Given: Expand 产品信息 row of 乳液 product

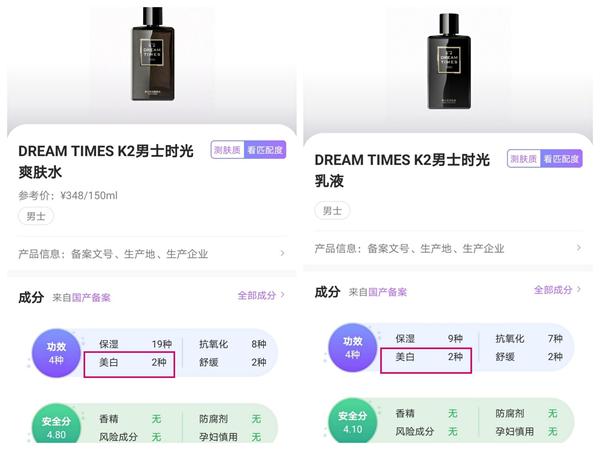Looking at the screenshot, I should pyautogui.click(x=448, y=248).
